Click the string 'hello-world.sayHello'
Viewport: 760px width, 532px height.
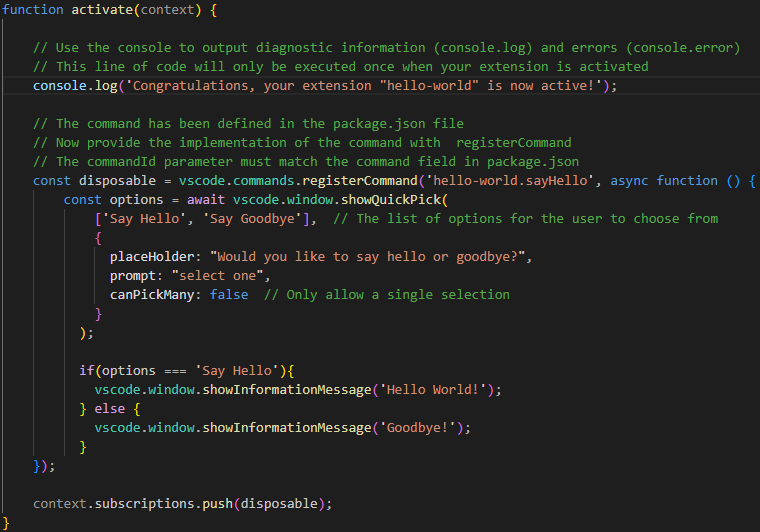click(x=510, y=181)
